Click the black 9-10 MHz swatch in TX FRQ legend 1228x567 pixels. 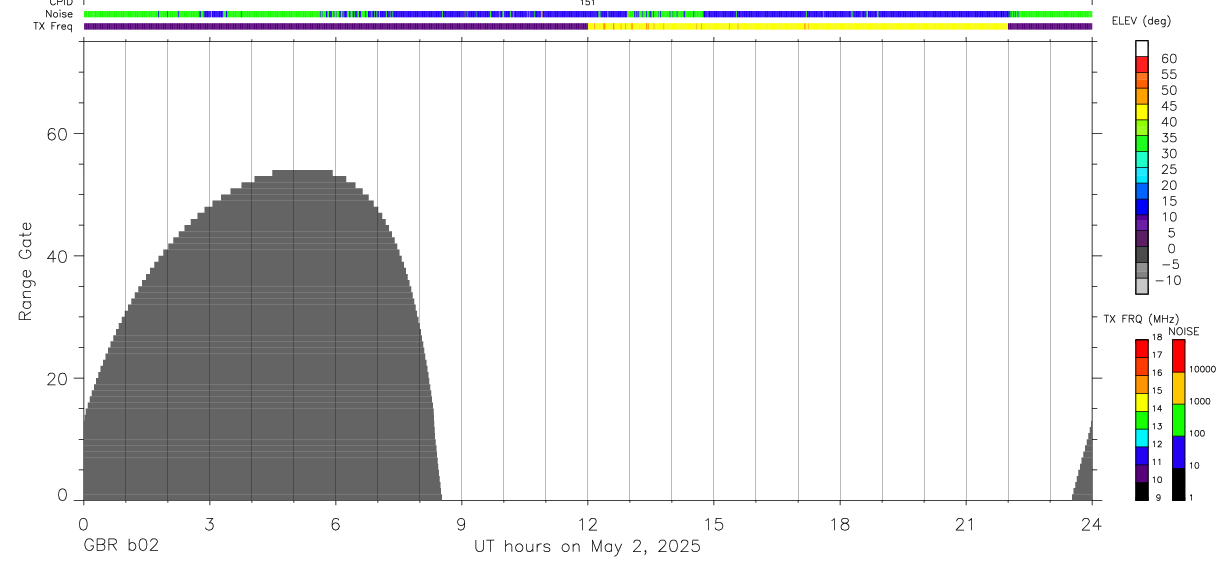coord(1141,492)
